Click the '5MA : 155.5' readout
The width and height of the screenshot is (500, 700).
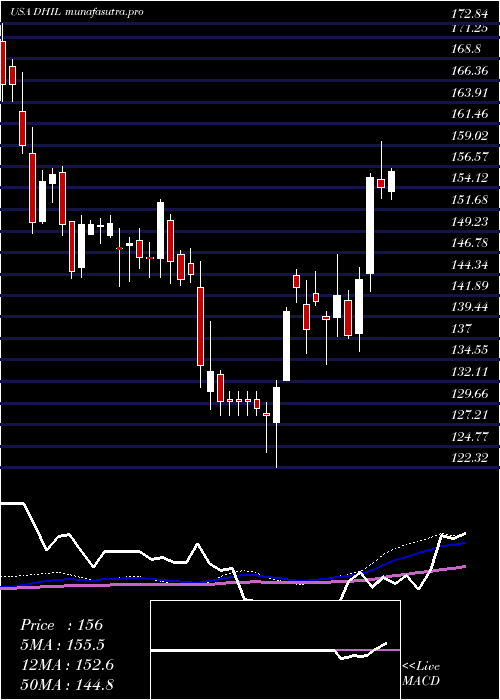64,645
